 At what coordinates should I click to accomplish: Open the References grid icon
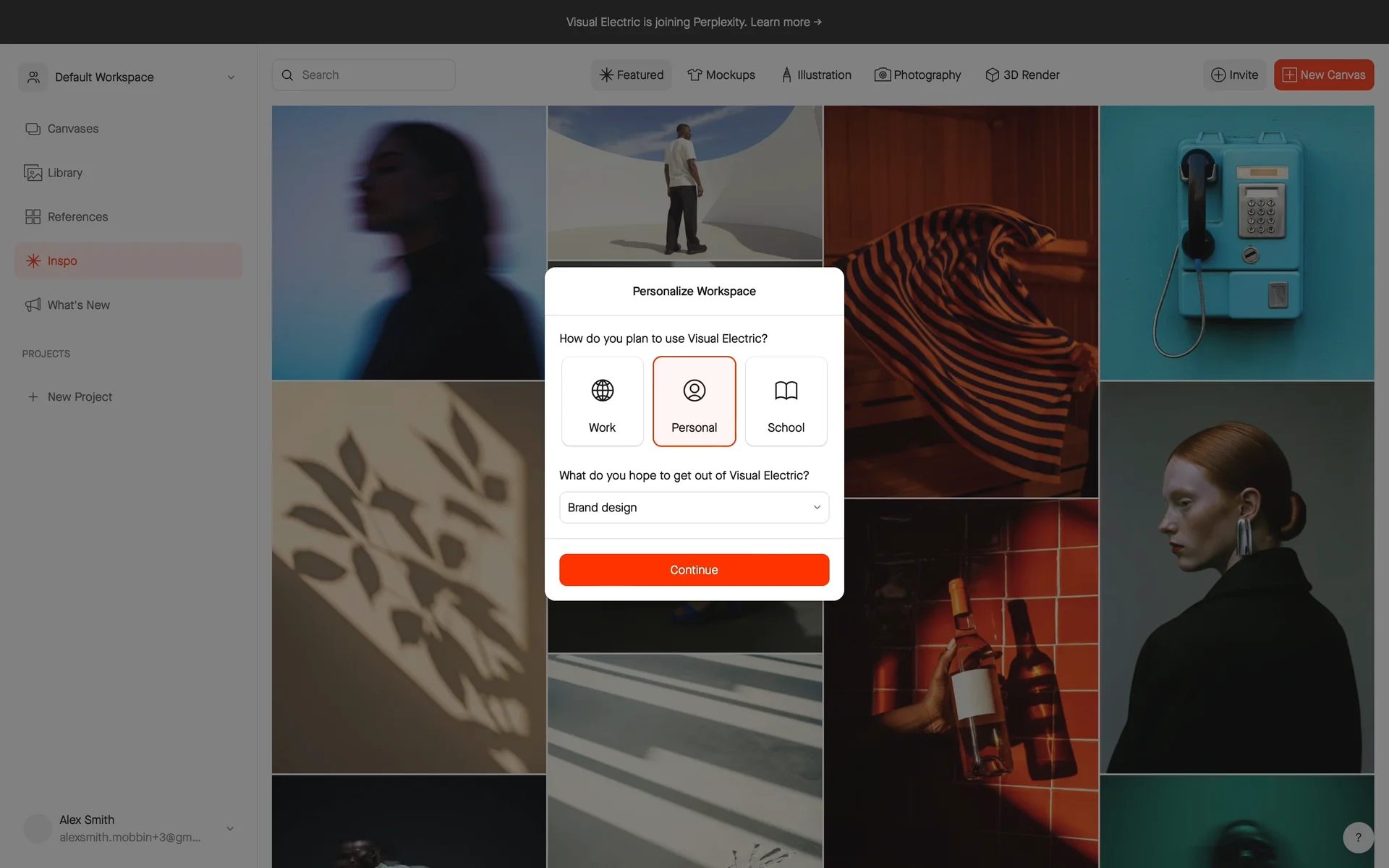[33, 217]
